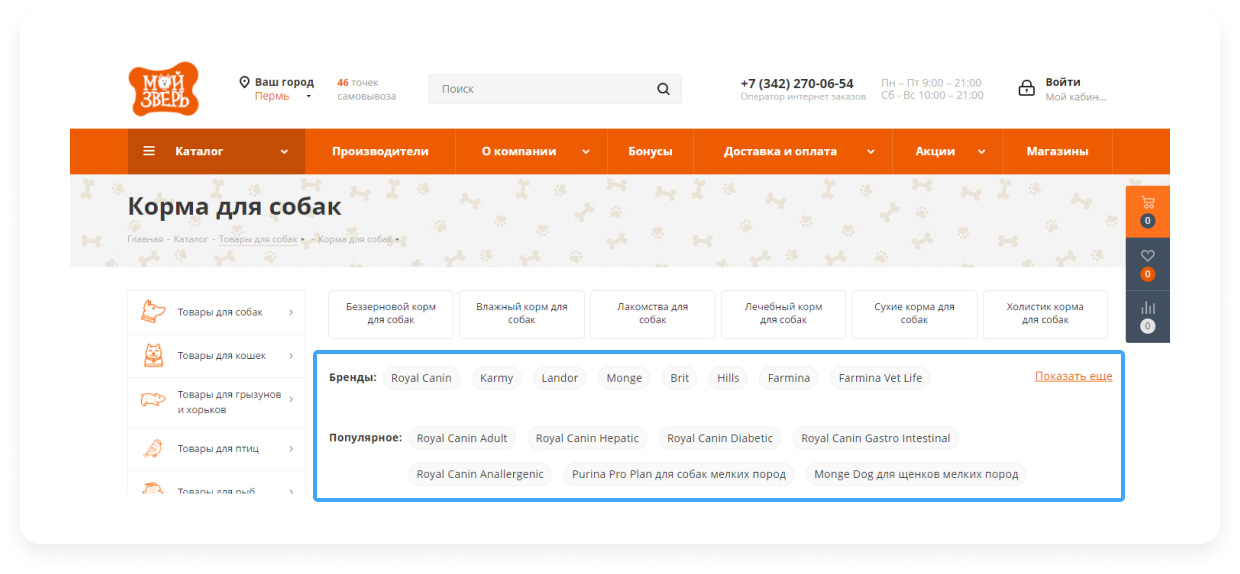Open the Акции menu item
This screenshot has width=1240, height=574.
point(935,152)
